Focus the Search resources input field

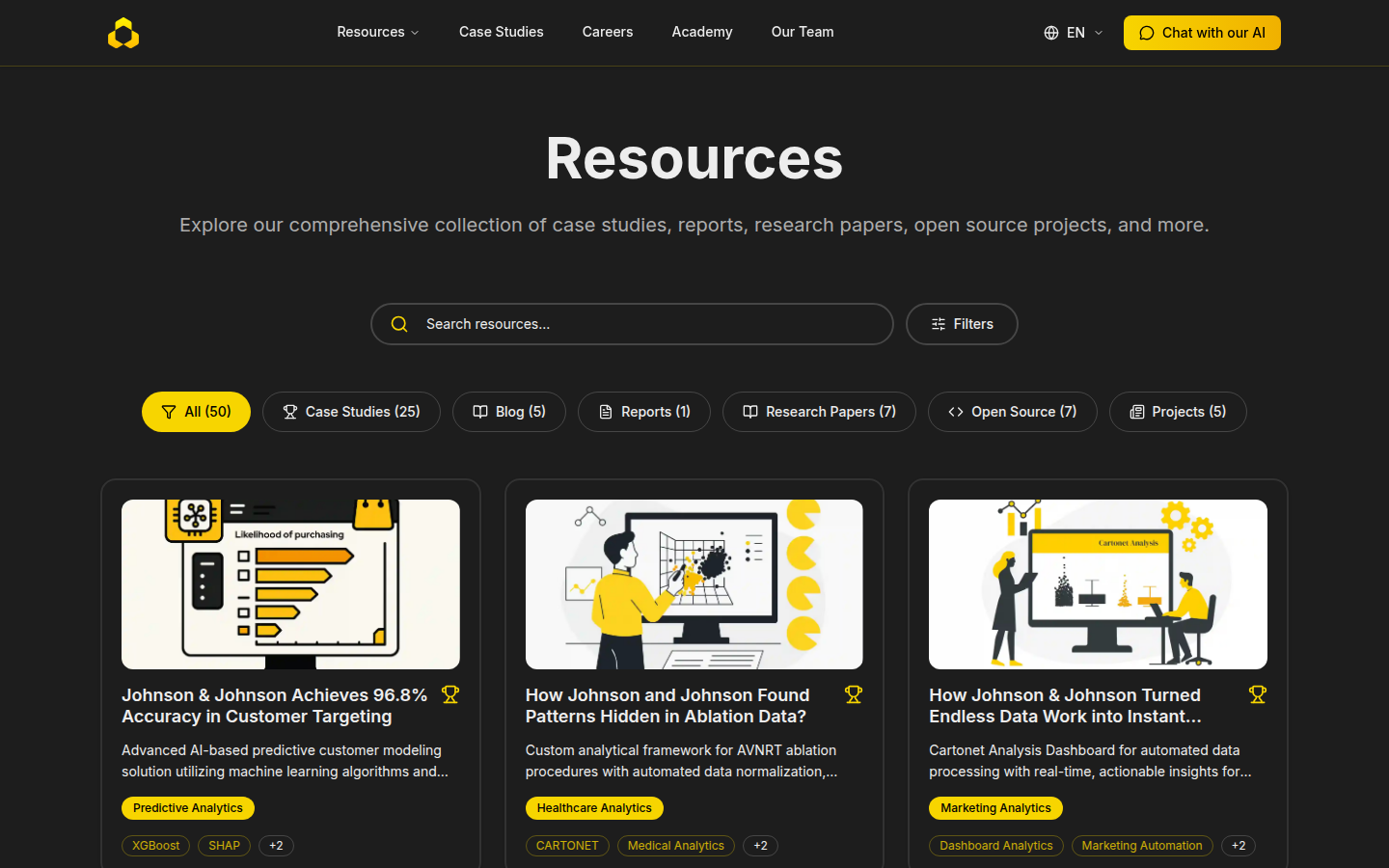[646, 324]
